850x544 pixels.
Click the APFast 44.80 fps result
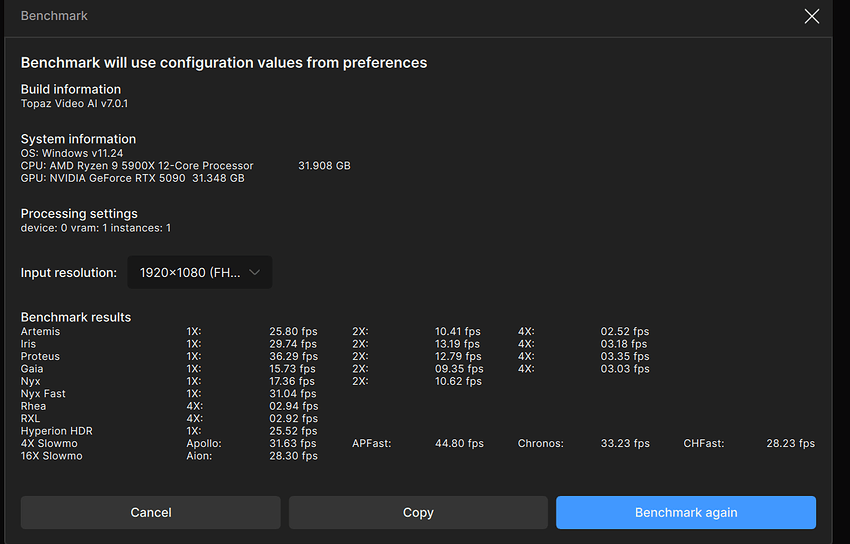(x=459, y=444)
